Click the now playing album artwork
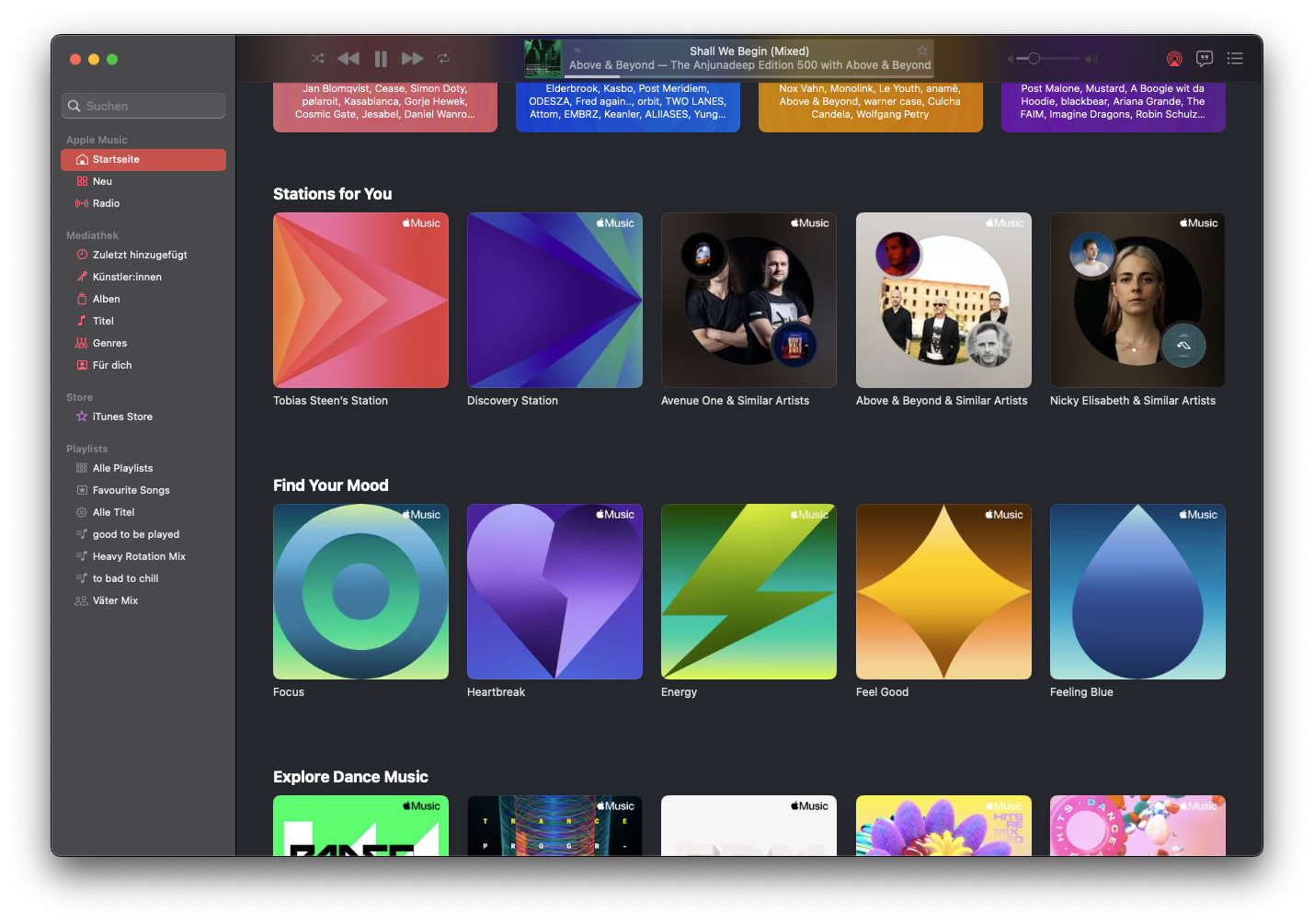 543,59
